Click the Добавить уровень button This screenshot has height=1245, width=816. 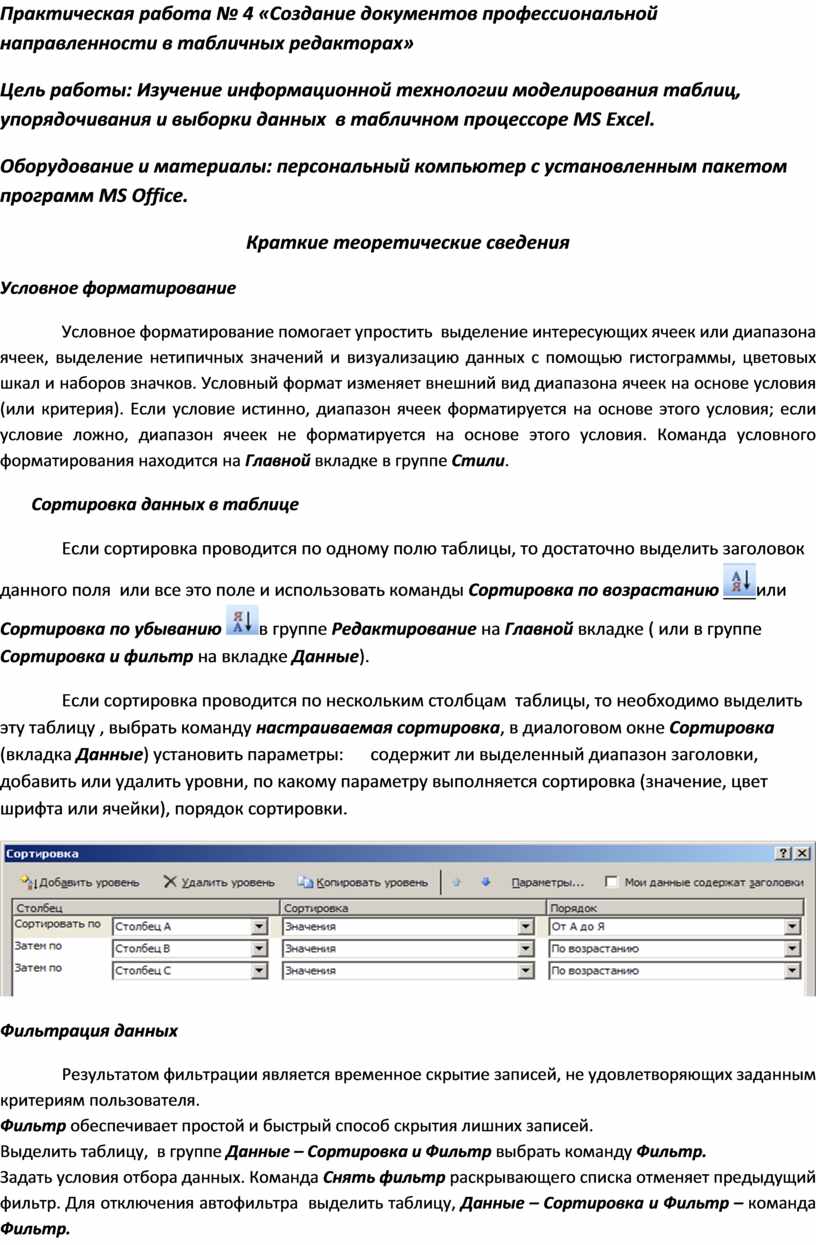coord(79,883)
